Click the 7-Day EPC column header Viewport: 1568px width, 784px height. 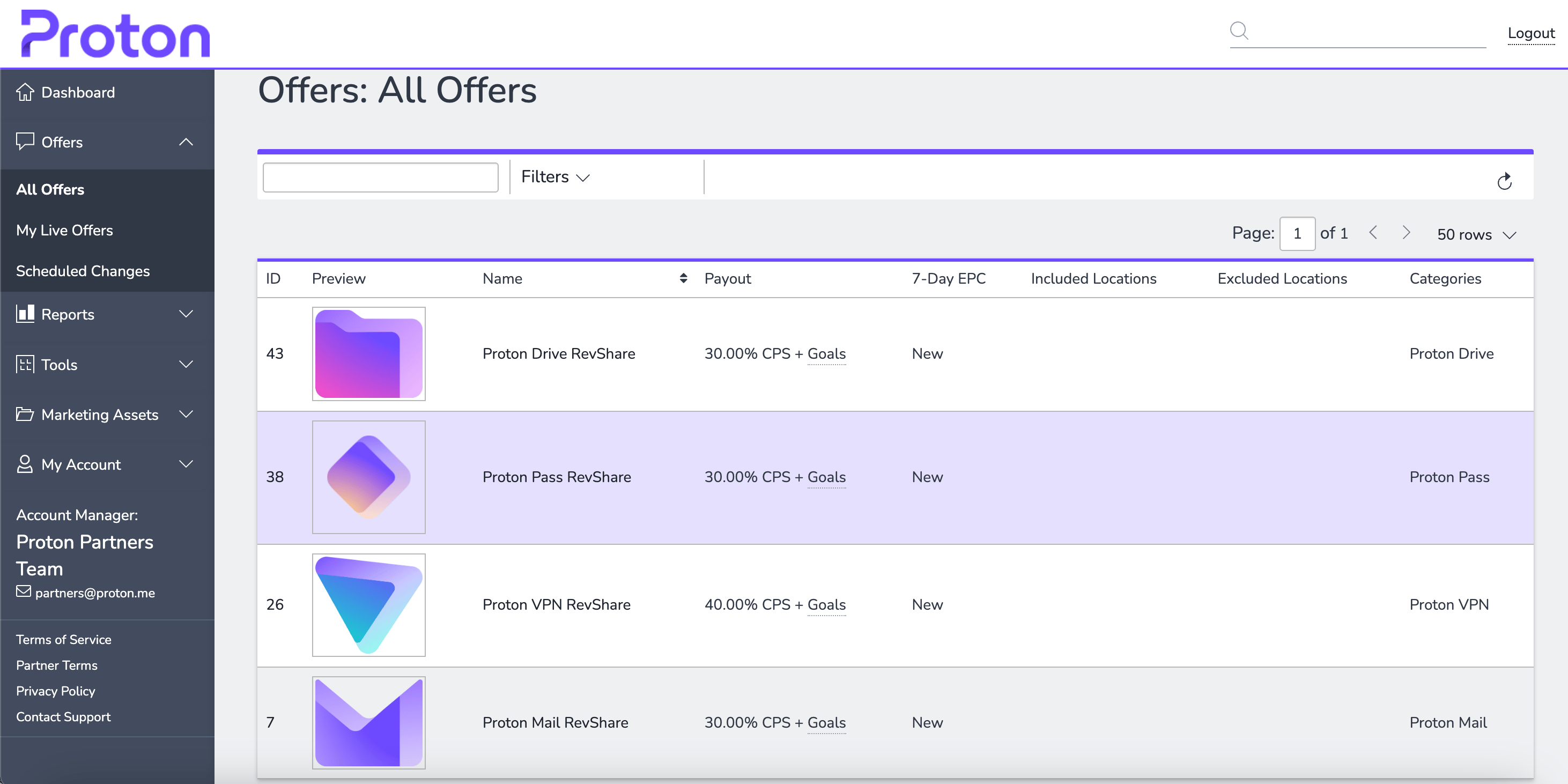coord(948,278)
